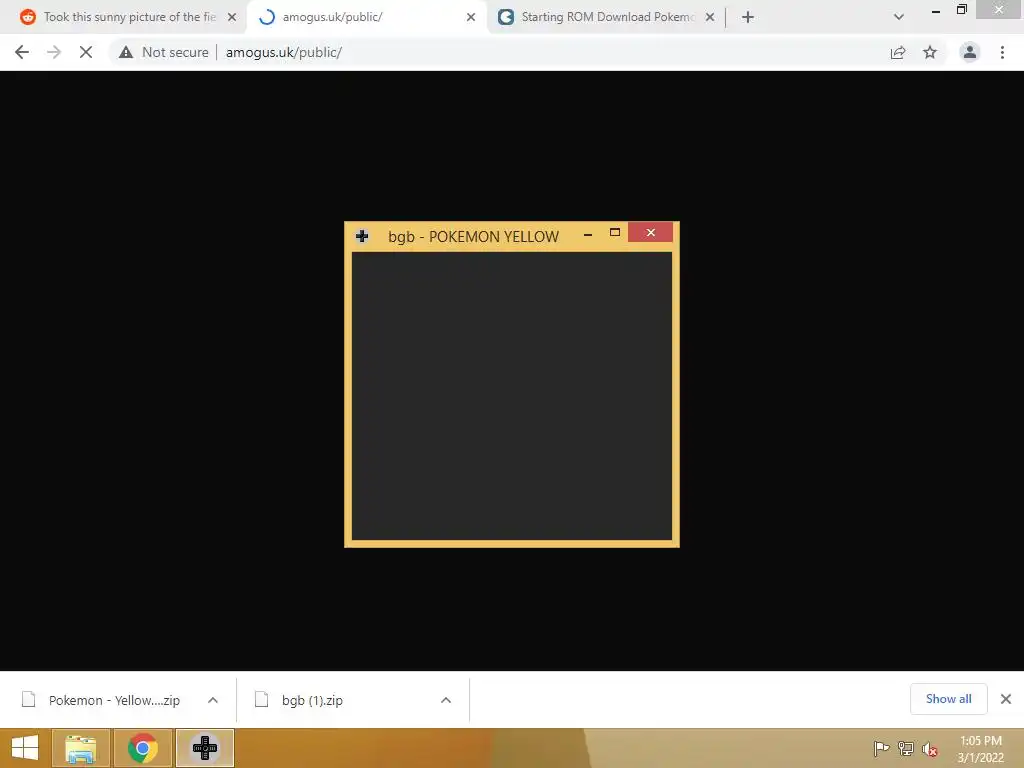Screen dimensions: 1024x768
Task: Share this page using share icon
Action: pyautogui.click(x=898, y=52)
